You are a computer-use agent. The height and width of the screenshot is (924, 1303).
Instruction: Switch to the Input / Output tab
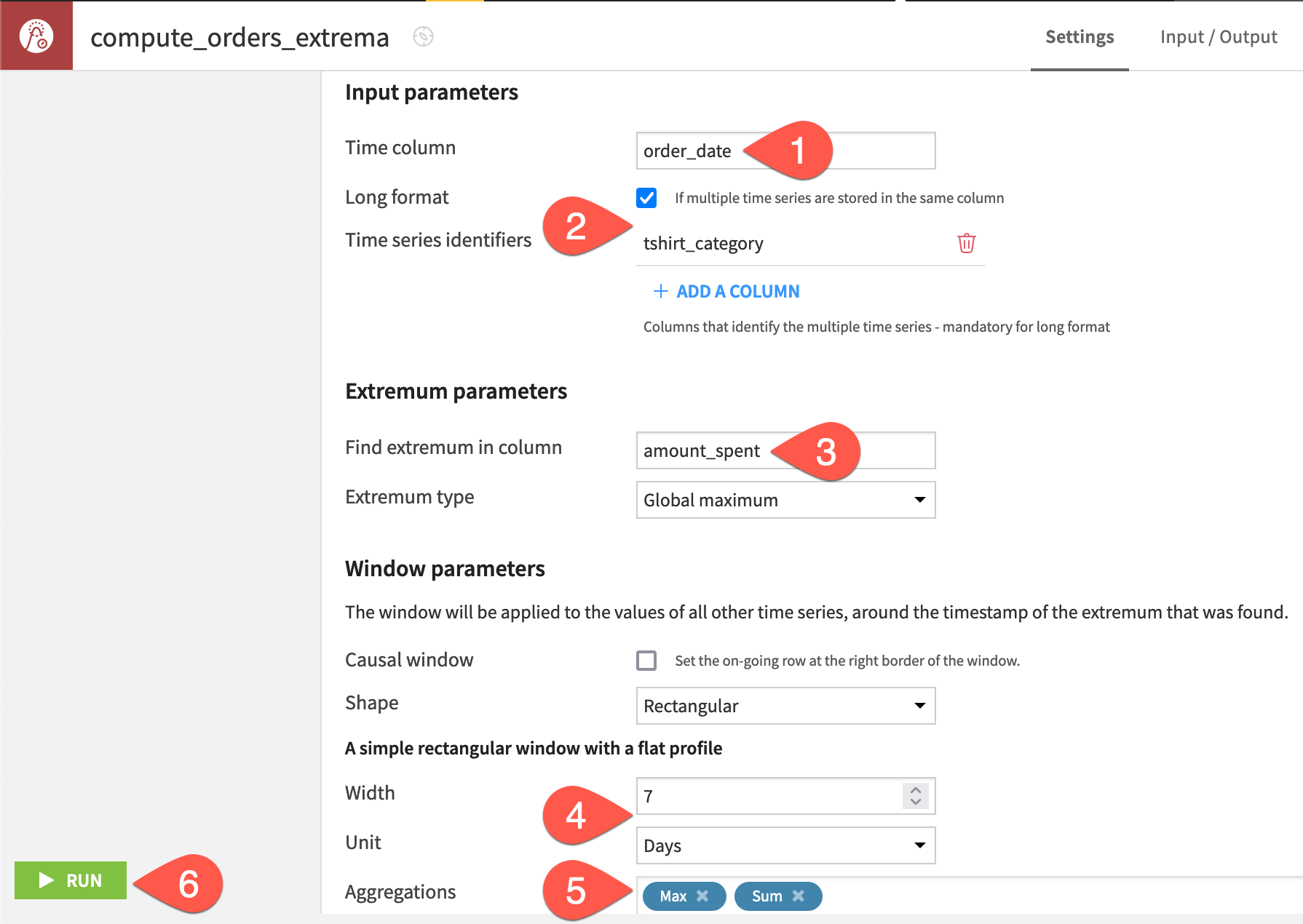pyautogui.click(x=1218, y=36)
